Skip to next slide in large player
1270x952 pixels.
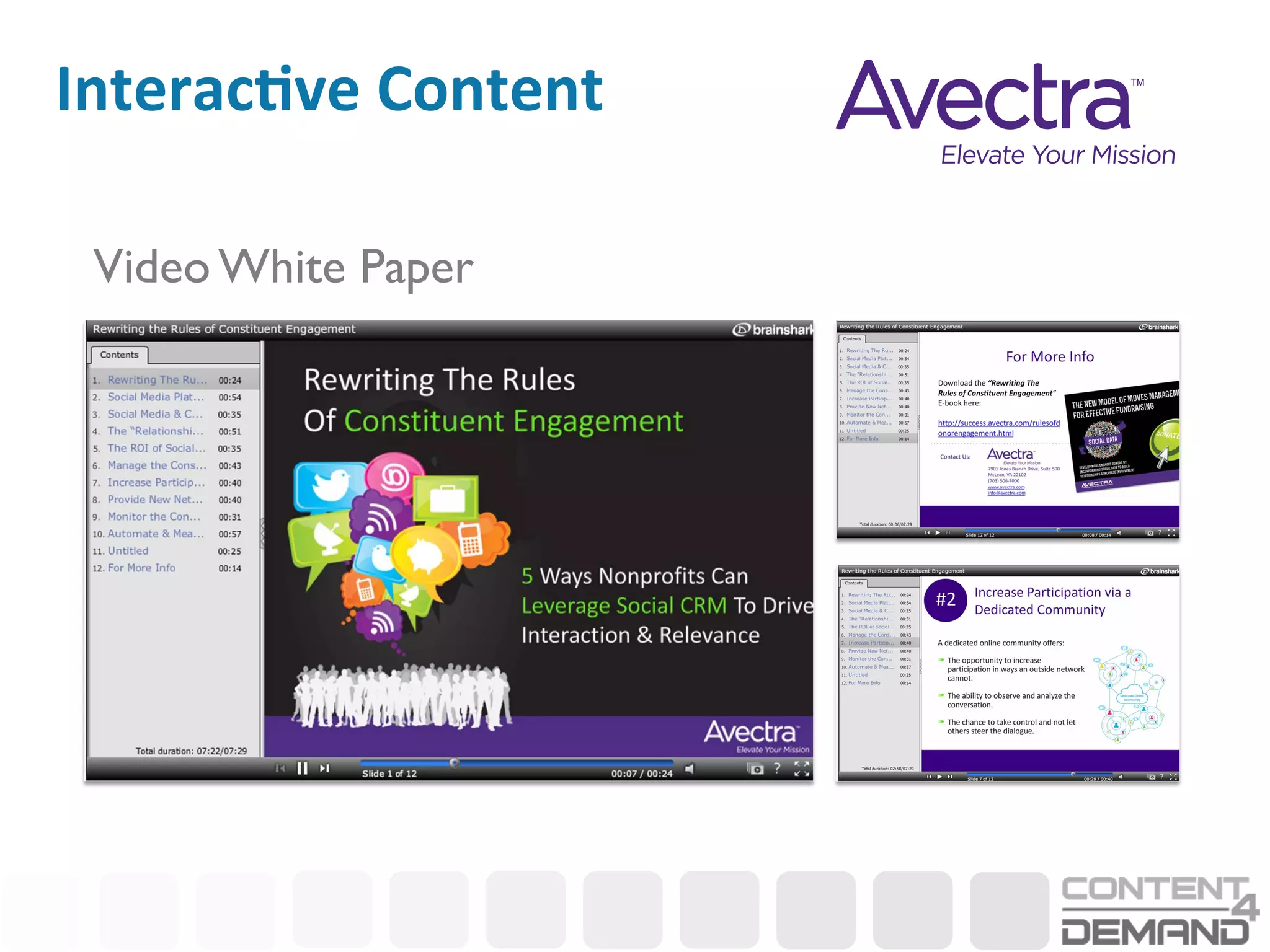click(324, 769)
